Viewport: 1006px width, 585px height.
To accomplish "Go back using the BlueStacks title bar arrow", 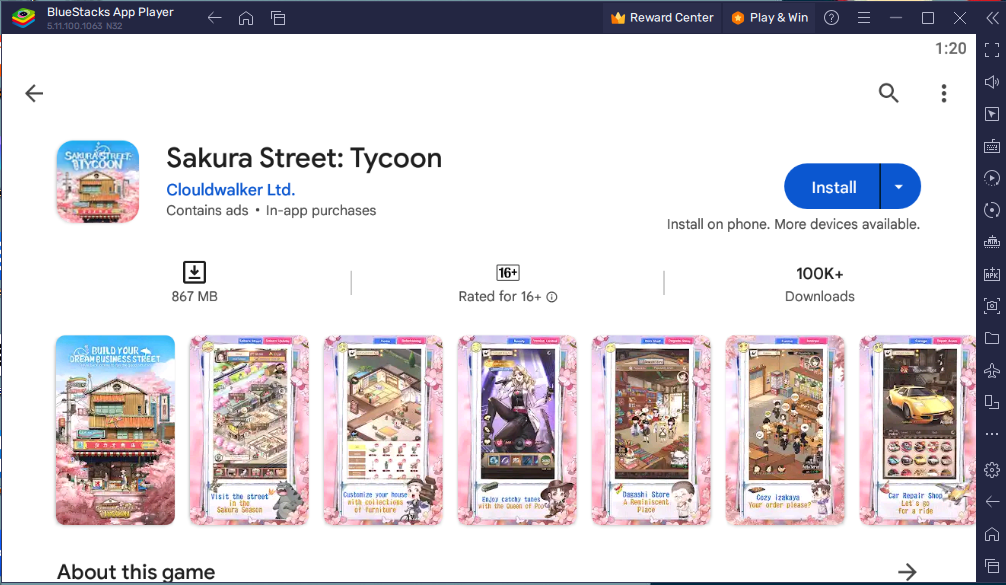I will tap(214, 18).
